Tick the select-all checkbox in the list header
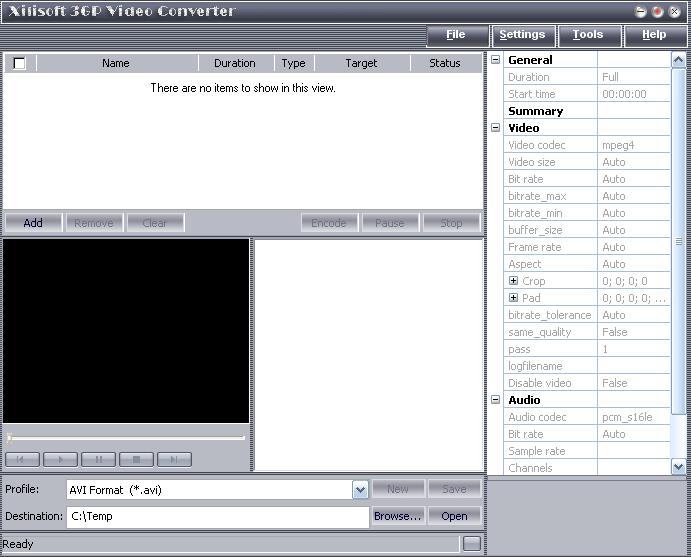The image size is (691, 557). tap(19, 63)
